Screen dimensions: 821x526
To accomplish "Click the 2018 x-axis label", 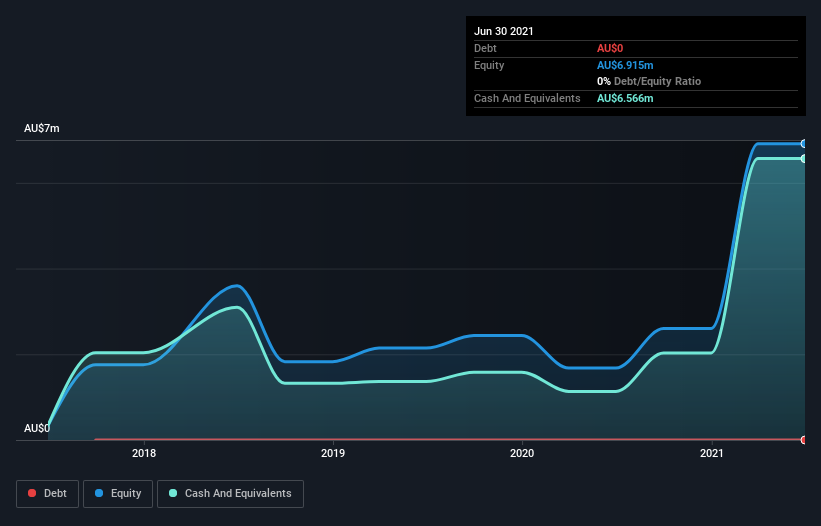I will coord(144,453).
